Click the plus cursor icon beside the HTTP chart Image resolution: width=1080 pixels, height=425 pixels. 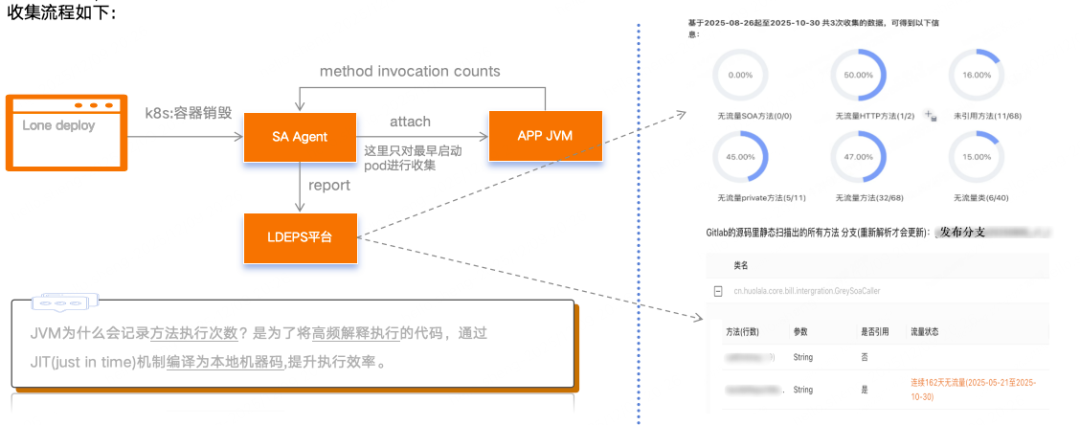(x=930, y=115)
